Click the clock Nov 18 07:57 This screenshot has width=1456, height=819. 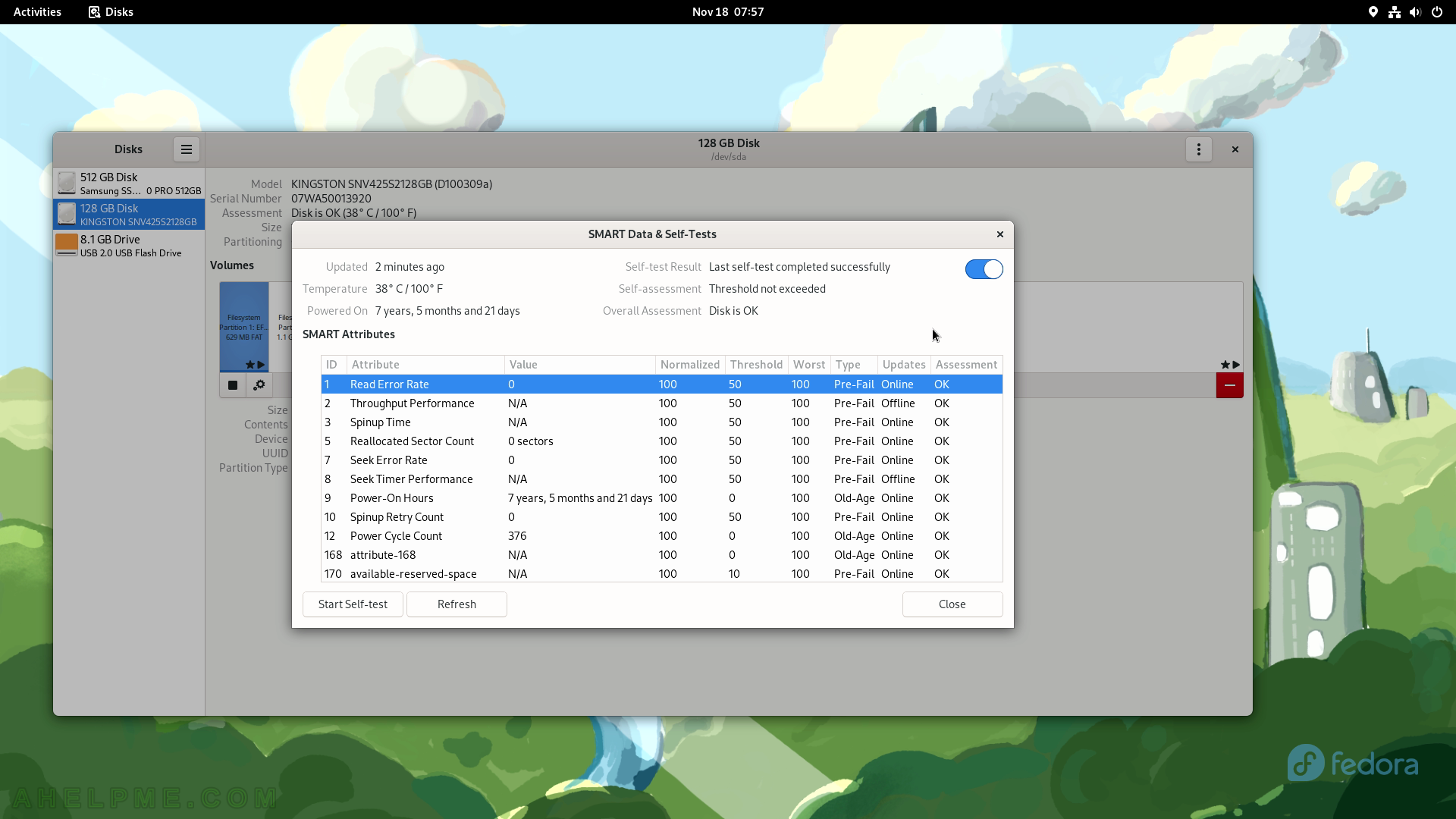[x=728, y=12]
